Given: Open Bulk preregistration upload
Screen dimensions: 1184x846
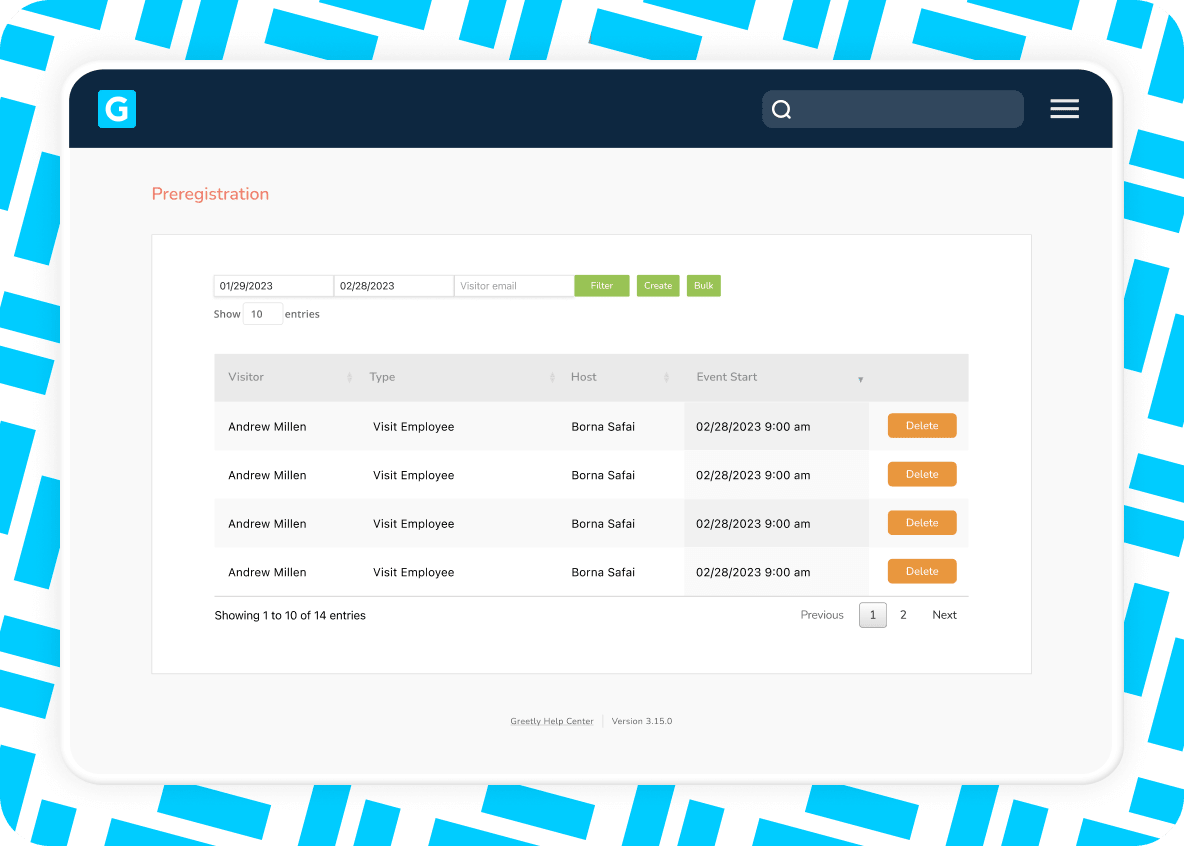Looking at the screenshot, I should (703, 286).
